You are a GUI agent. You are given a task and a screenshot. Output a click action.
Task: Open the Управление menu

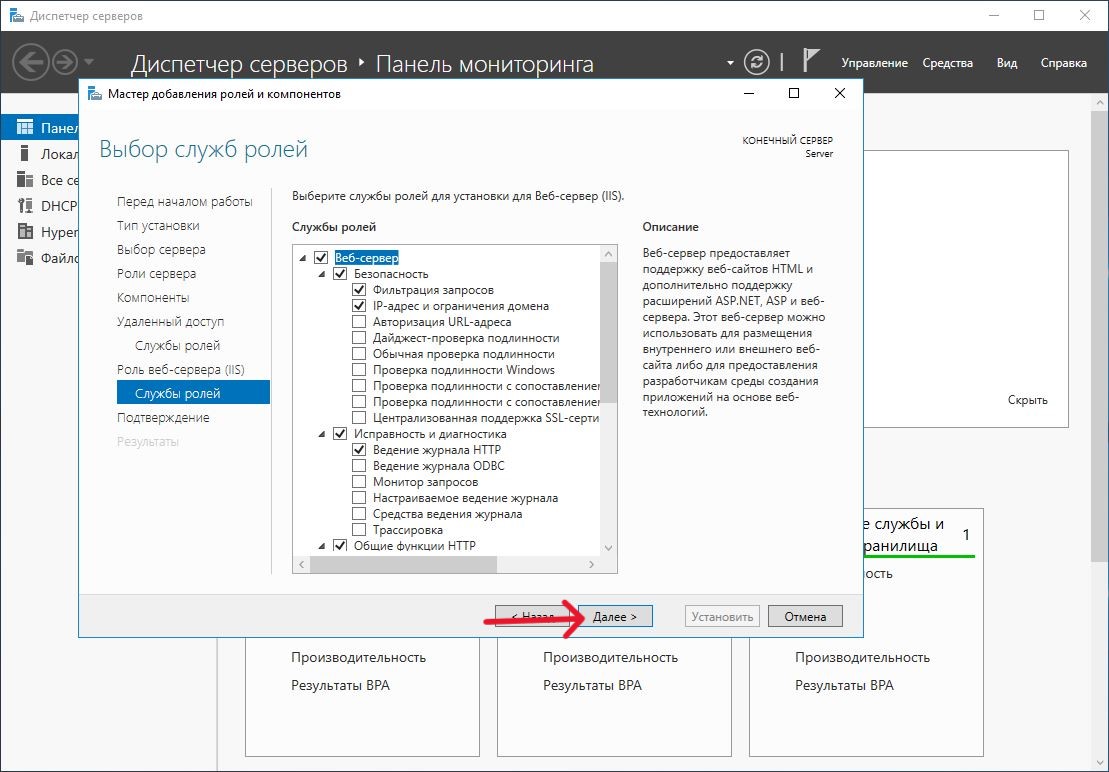874,63
